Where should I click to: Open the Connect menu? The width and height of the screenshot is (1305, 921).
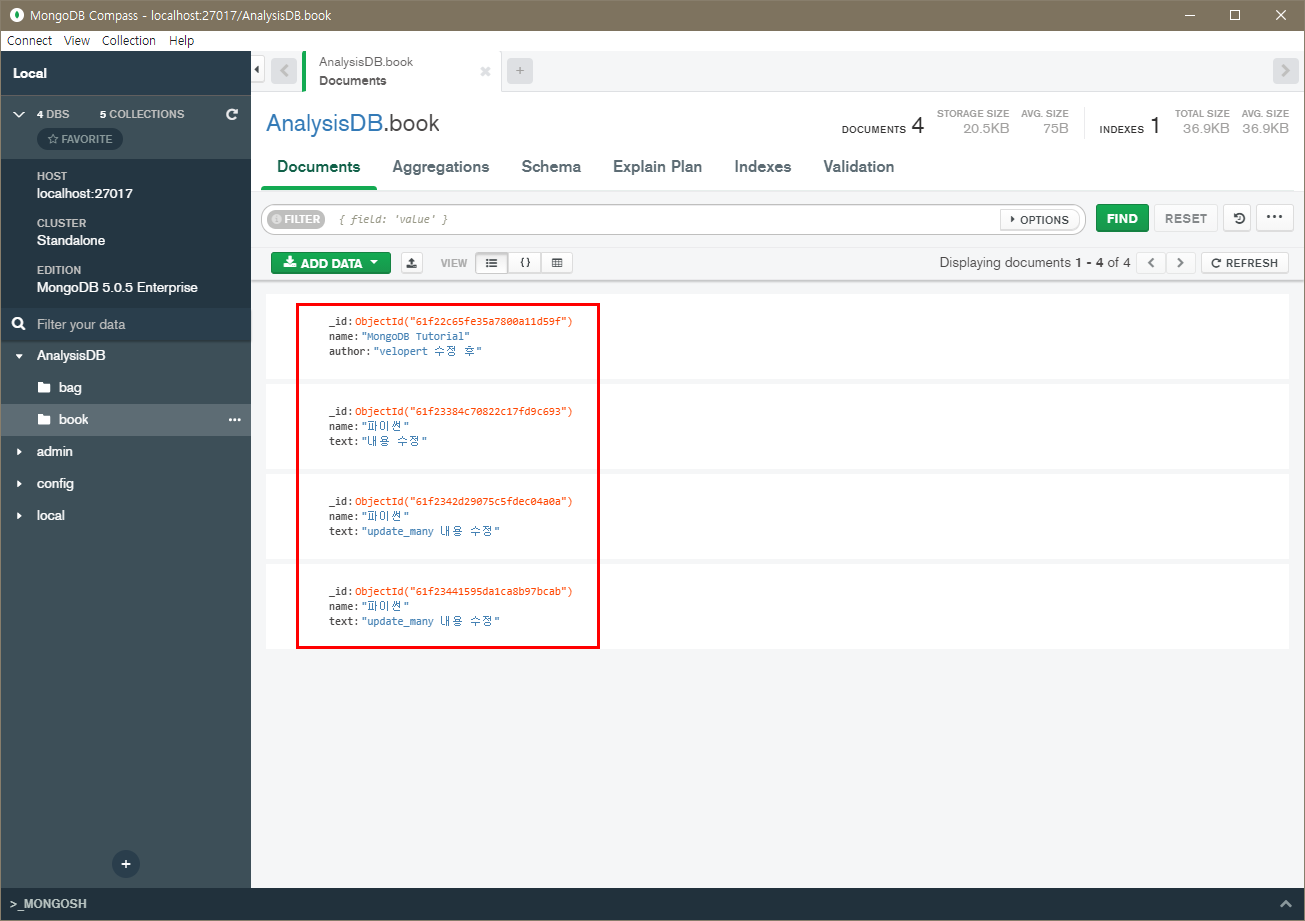[29, 41]
